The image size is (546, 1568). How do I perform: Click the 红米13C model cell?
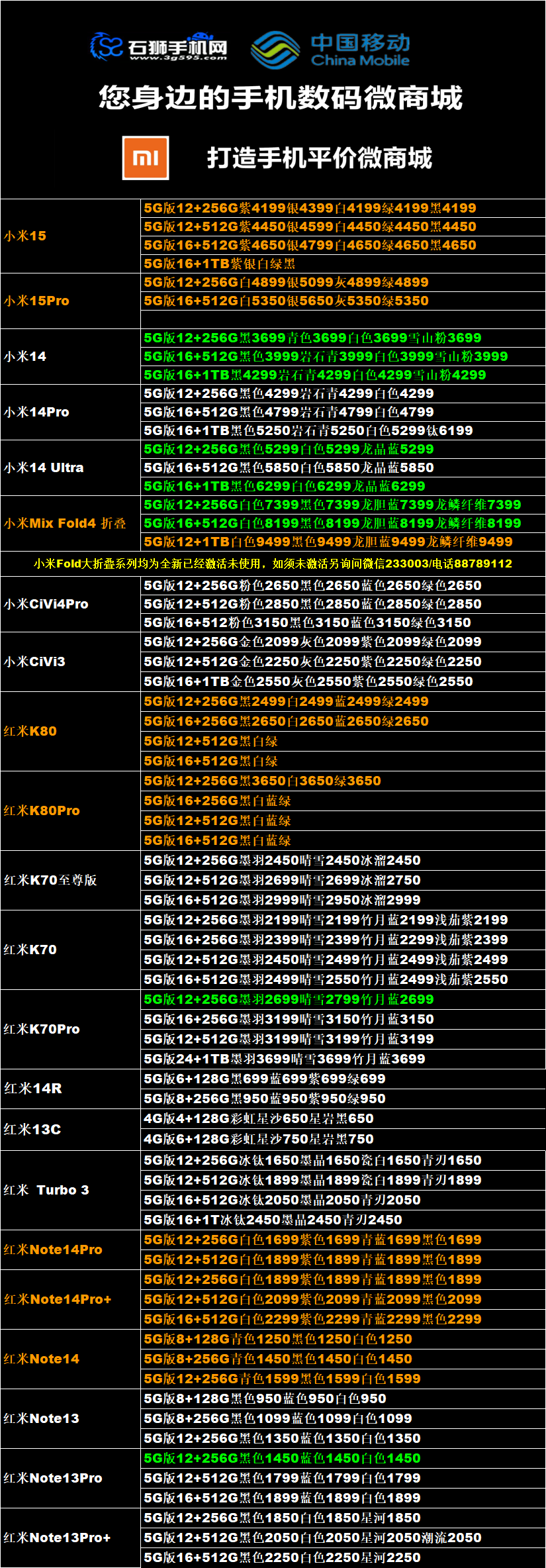click(71, 1129)
